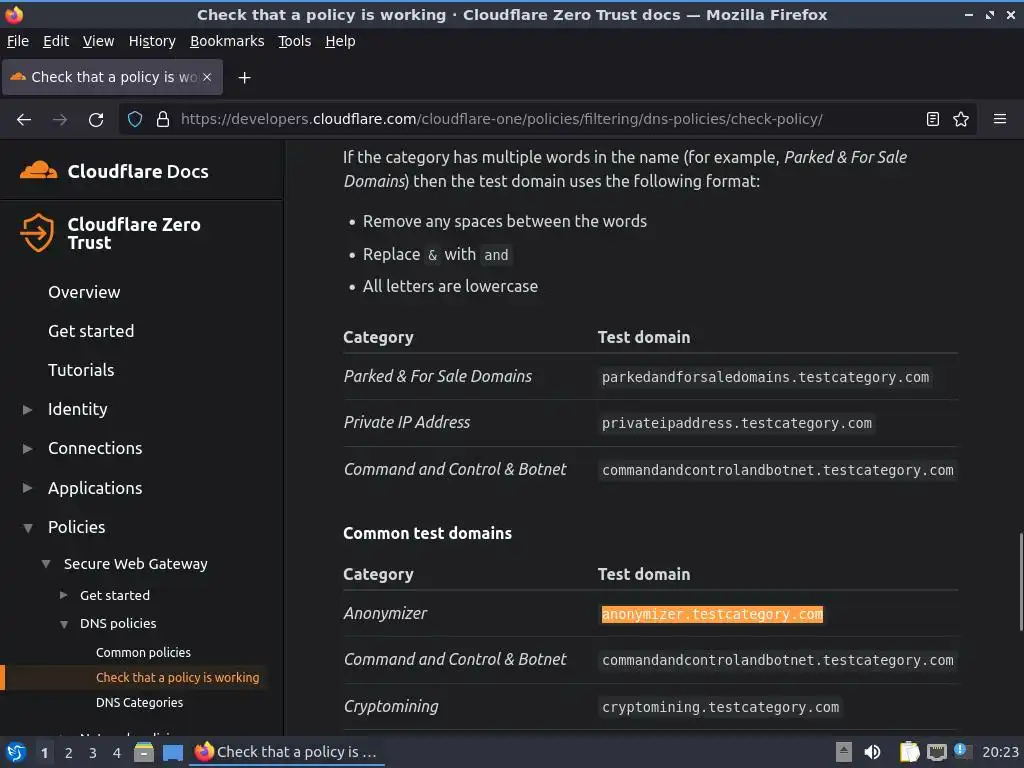This screenshot has width=1024, height=768.
Task: Click parkedandforsaledomains.testcategory.com code text
Action: [x=765, y=377]
